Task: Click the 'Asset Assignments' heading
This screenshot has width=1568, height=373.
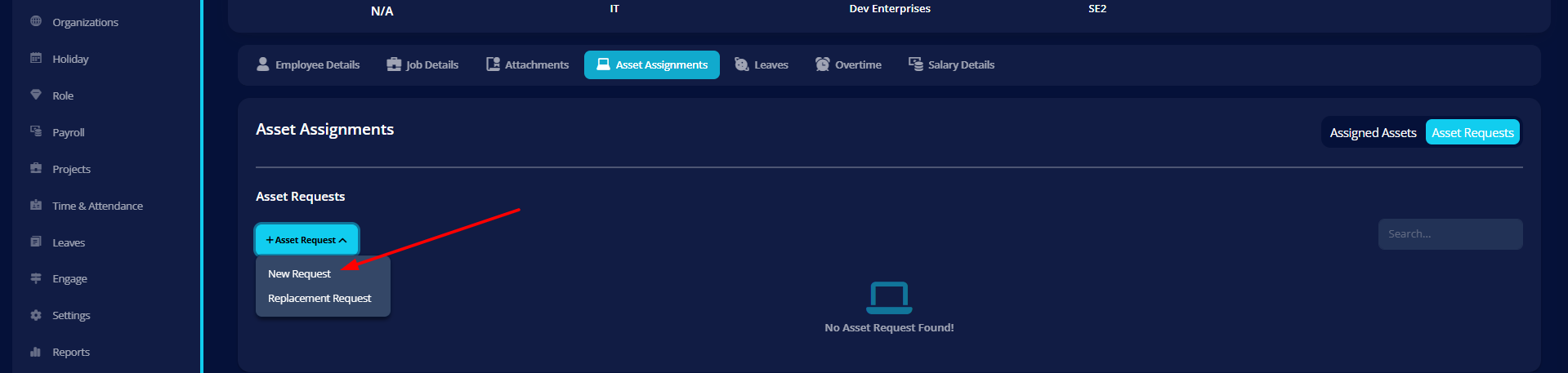Action: 324,129
